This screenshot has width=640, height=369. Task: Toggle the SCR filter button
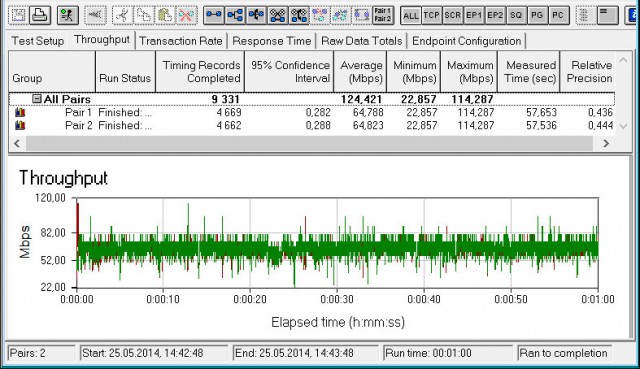tap(453, 16)
